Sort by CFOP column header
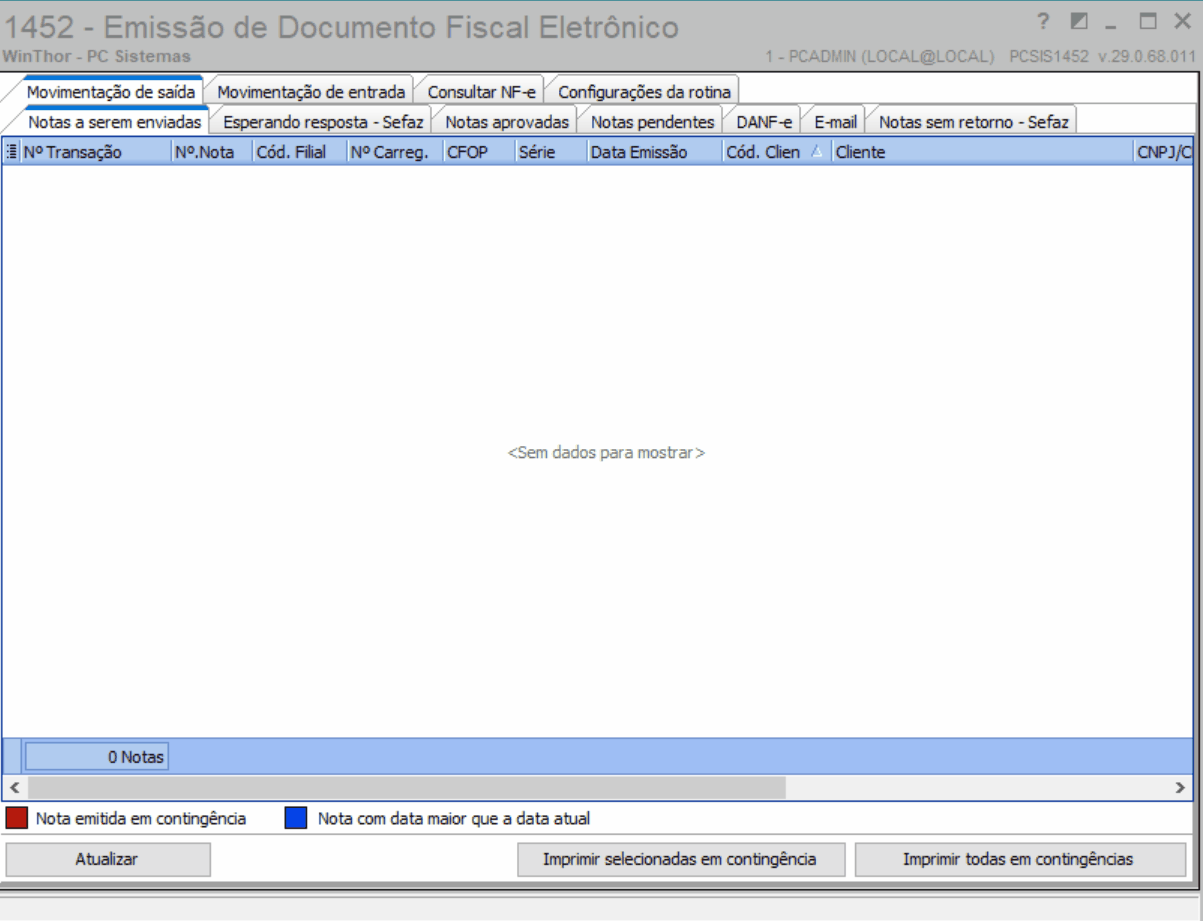1203x921 pixels. [x=479, y=152]
